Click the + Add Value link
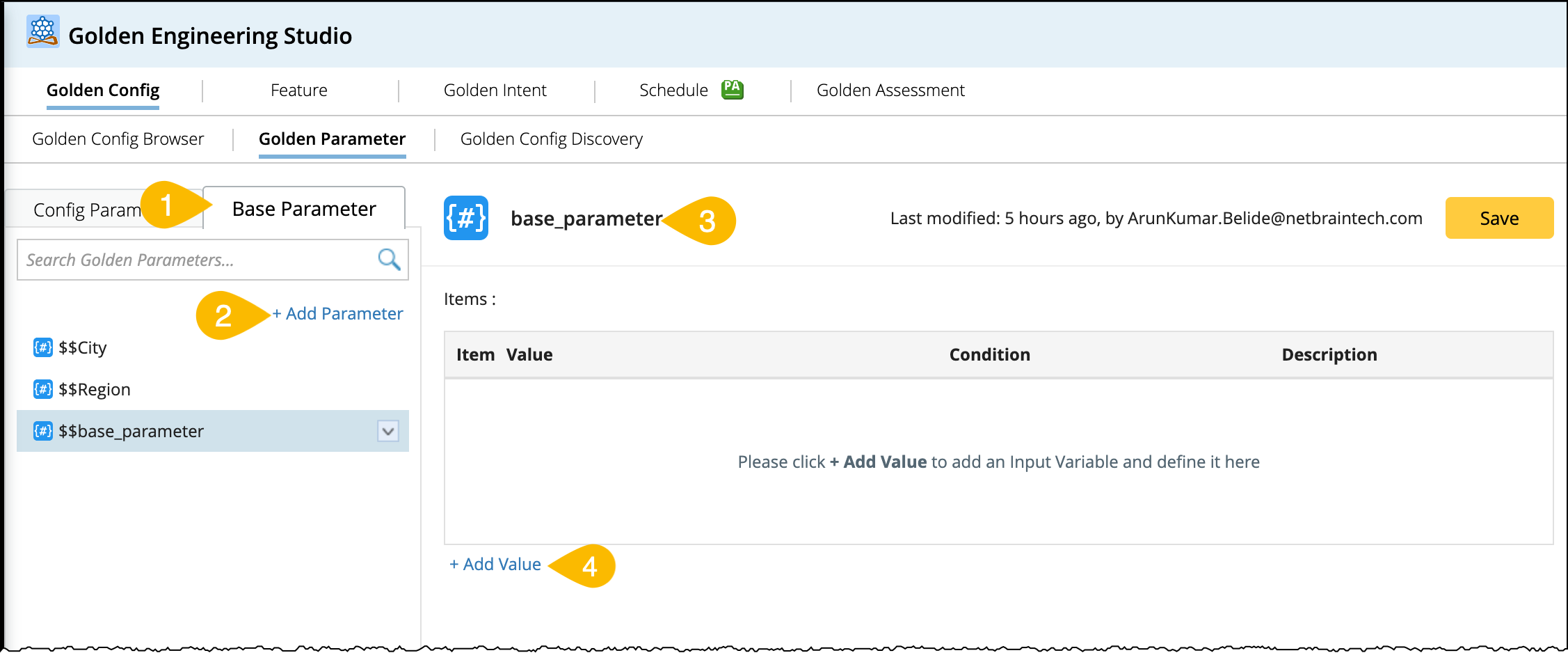The image size is (1568, 653). click(495, 565)
